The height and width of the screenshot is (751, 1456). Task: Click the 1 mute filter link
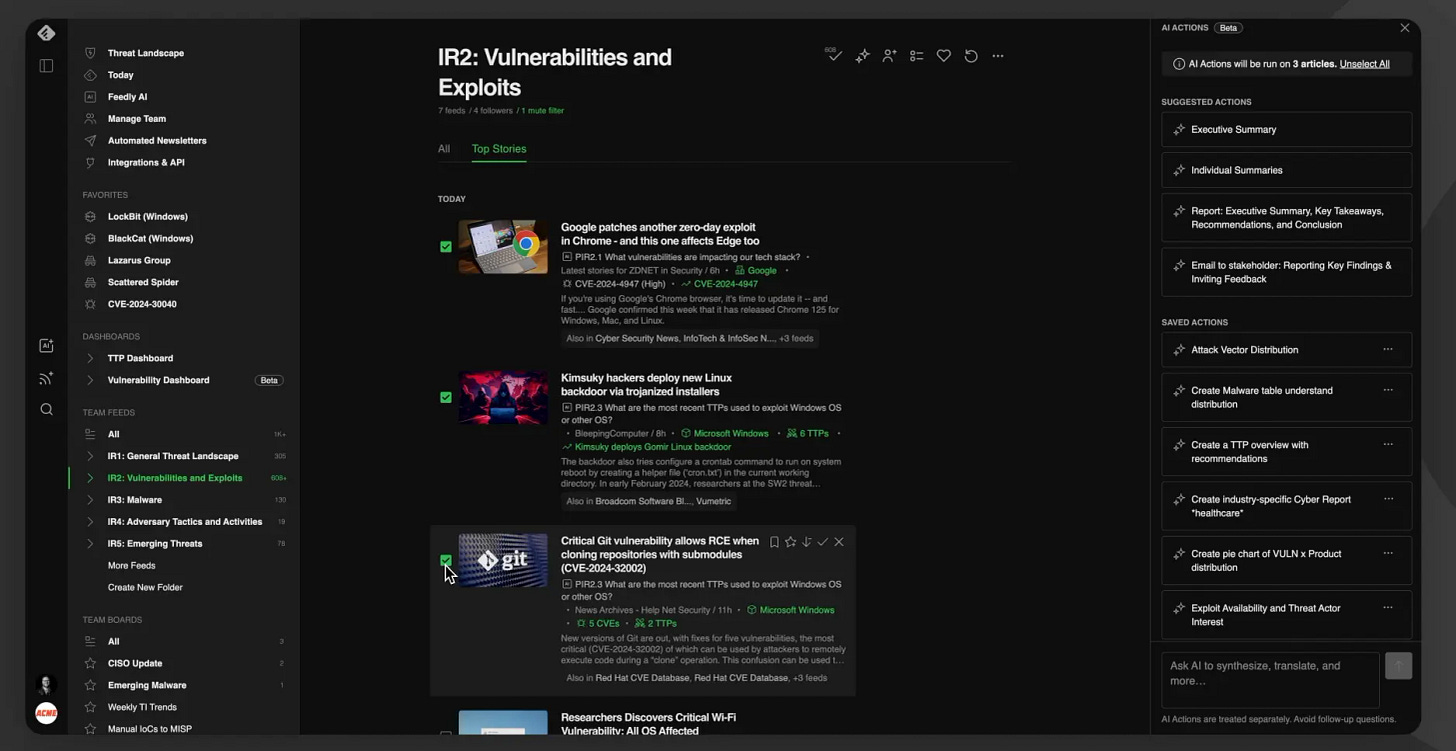(x=542, y=111)
